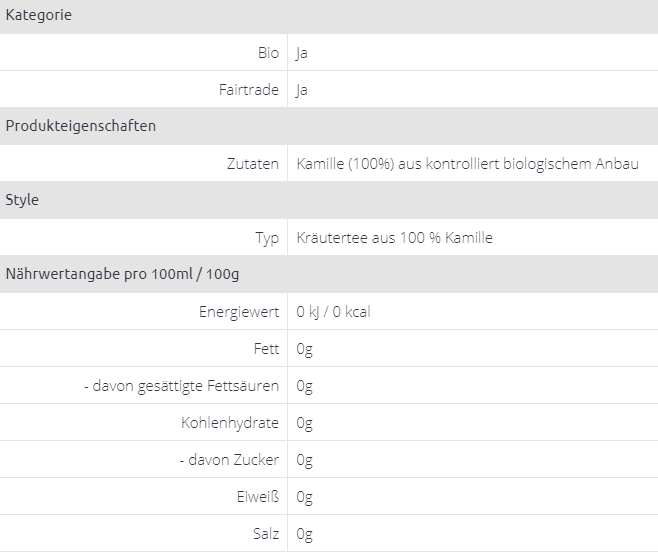Image resolution: width=658 pixels, height=552 pixels.
Task: Select the Fett row label
Action: pyautogui.click(x=267, y=349)
